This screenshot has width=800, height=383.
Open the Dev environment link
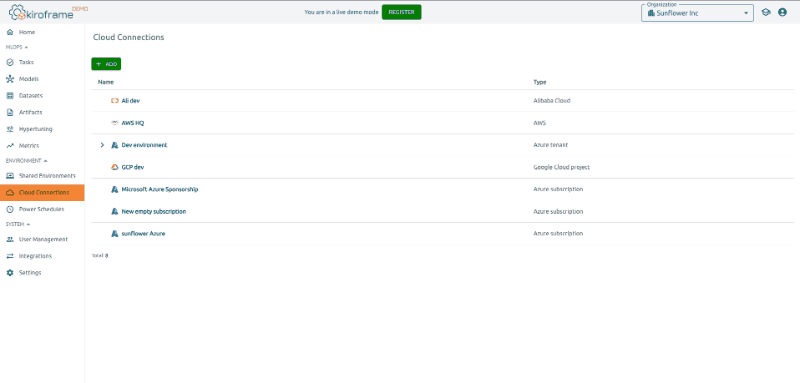click(x=144, y=145)
